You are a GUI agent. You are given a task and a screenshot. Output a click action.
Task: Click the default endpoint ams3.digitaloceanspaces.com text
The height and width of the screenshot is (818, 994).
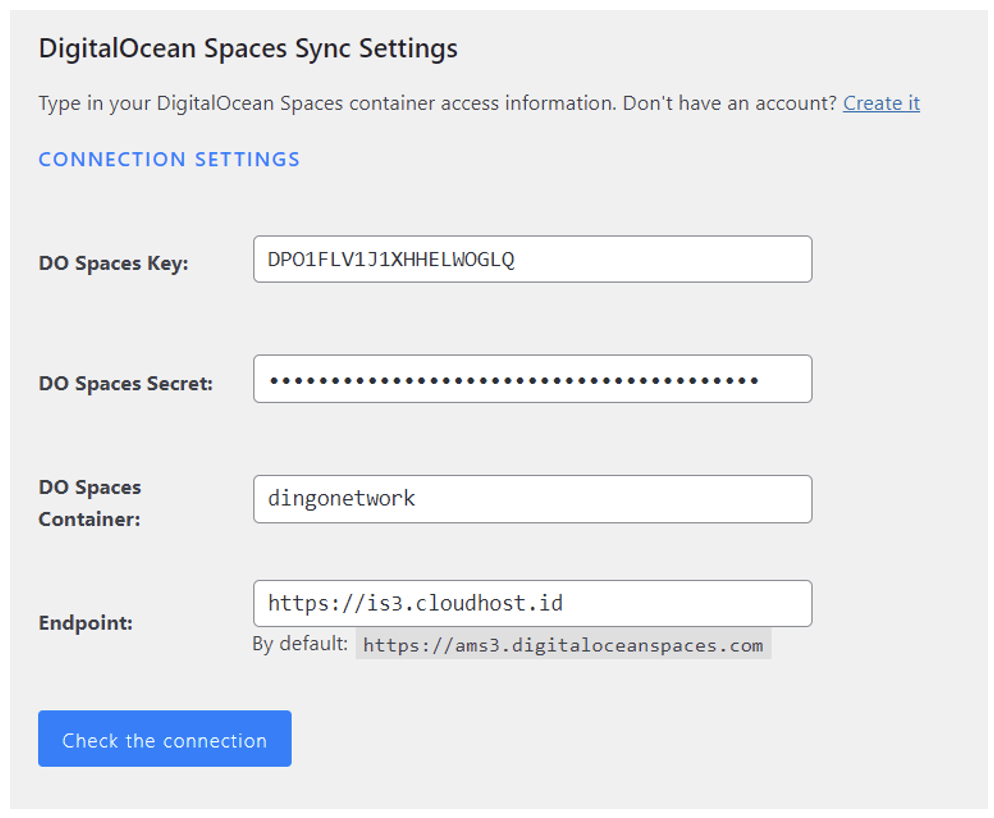(563, 644)
